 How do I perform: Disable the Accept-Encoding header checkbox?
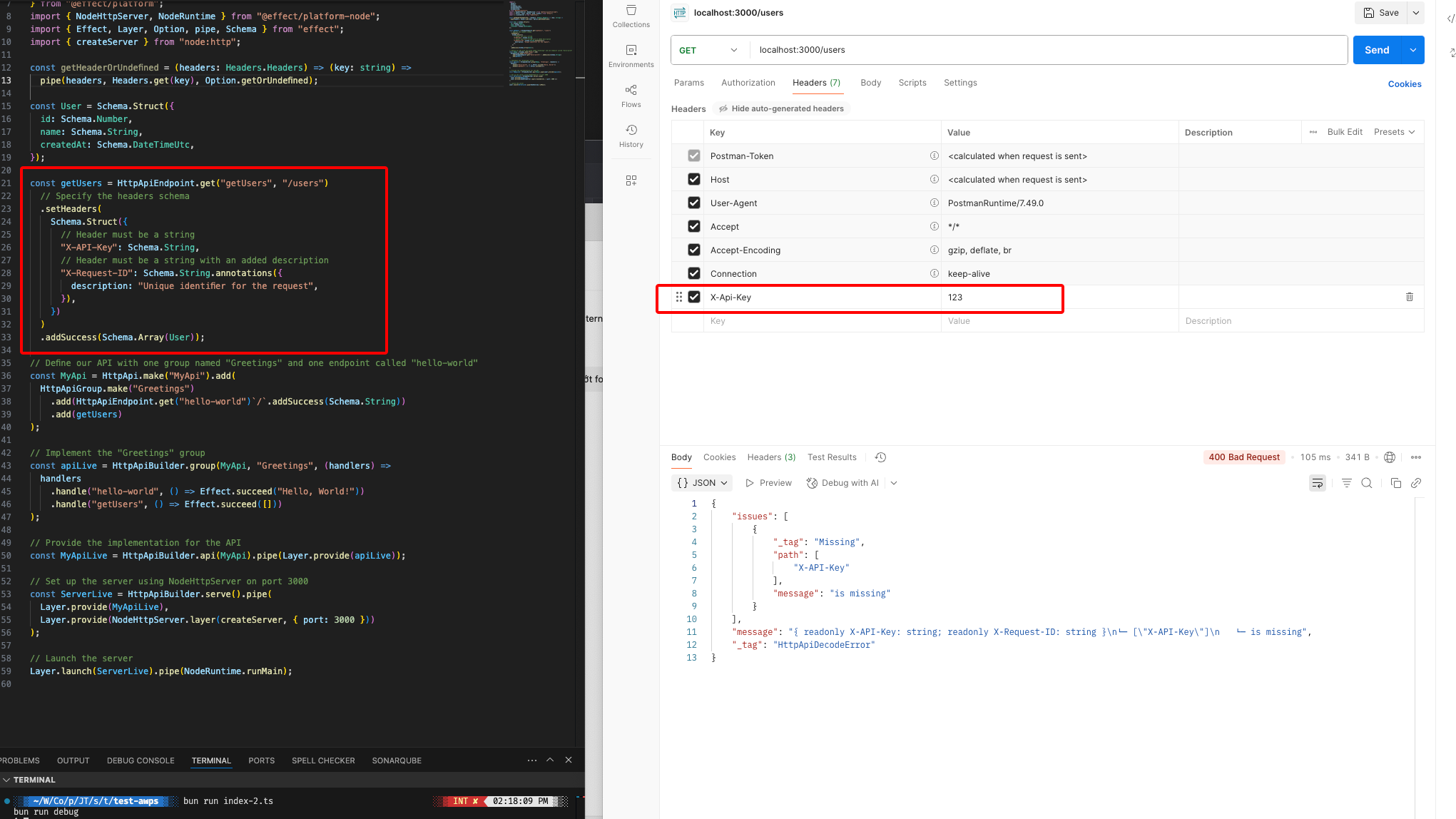(x=693, y=250)
